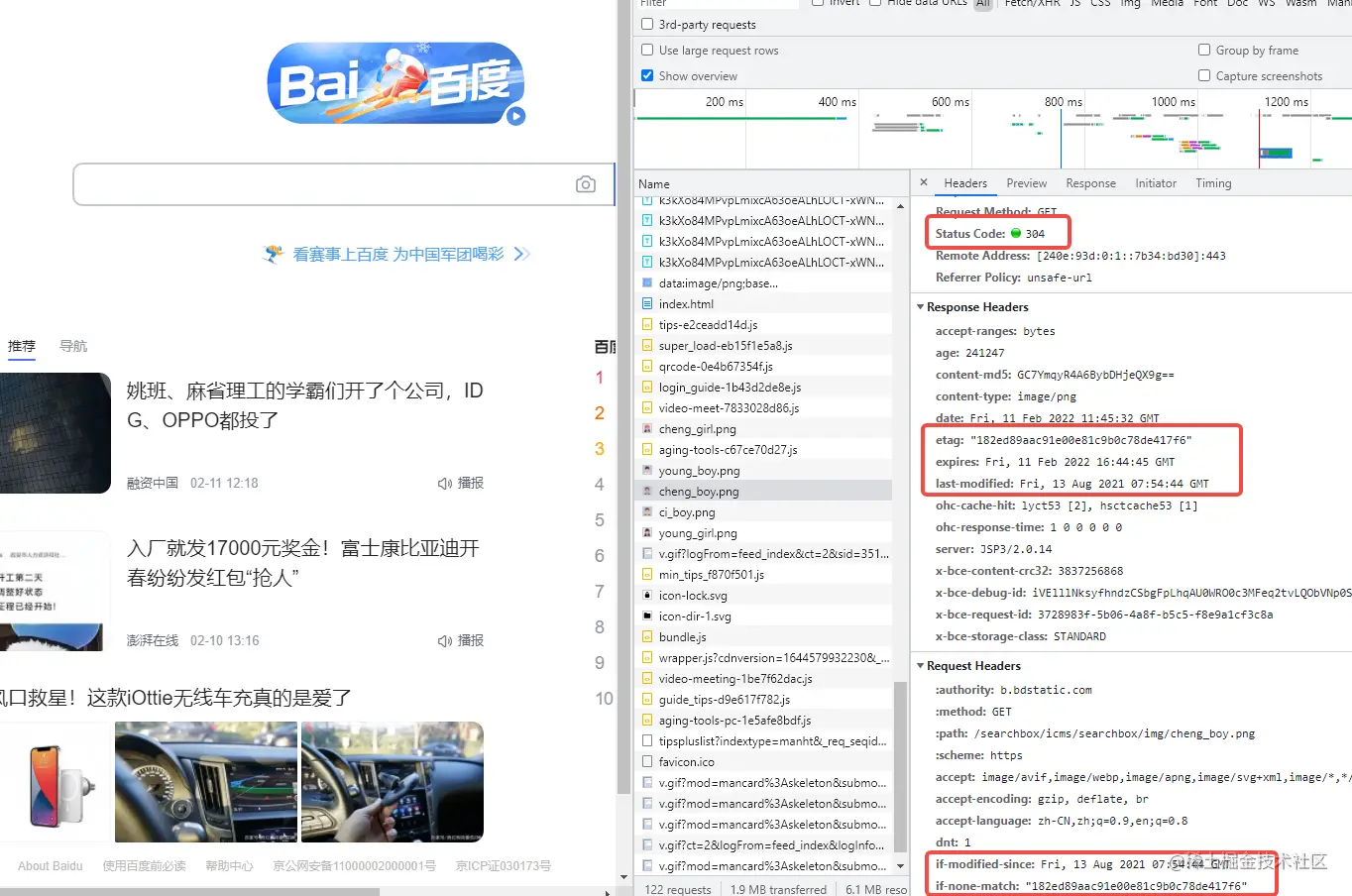Switch to the Headers tab
Viewport: 1352px width, 896px height.
[965, 183]
